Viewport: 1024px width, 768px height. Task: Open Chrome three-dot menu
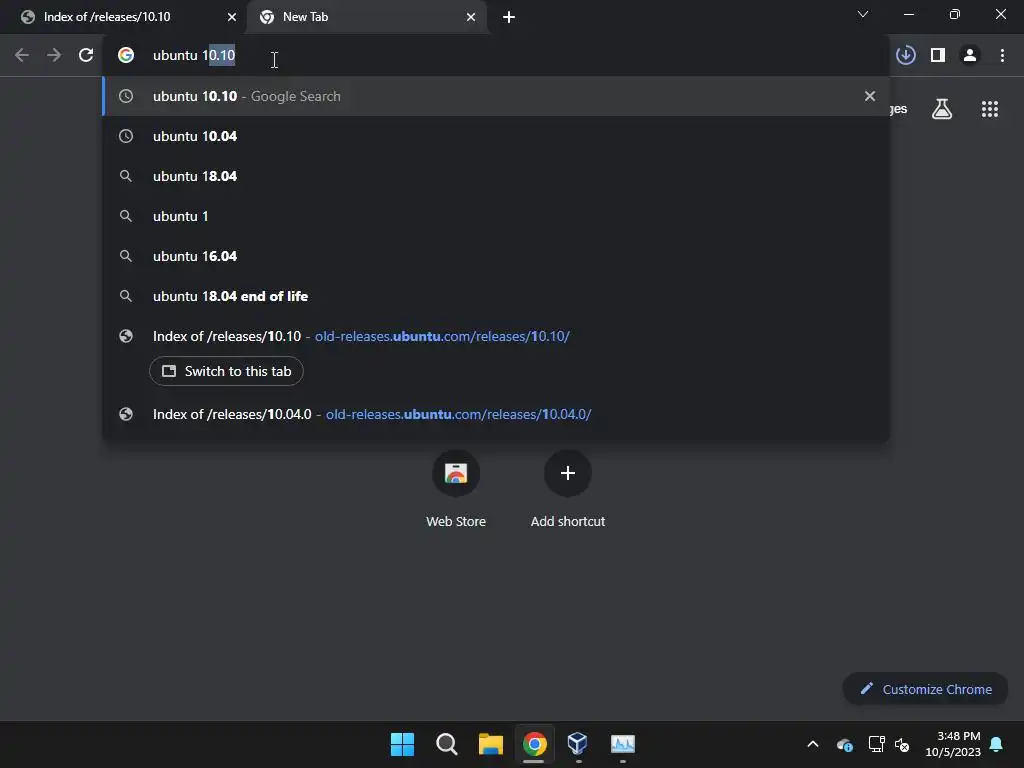point(1002,56)
